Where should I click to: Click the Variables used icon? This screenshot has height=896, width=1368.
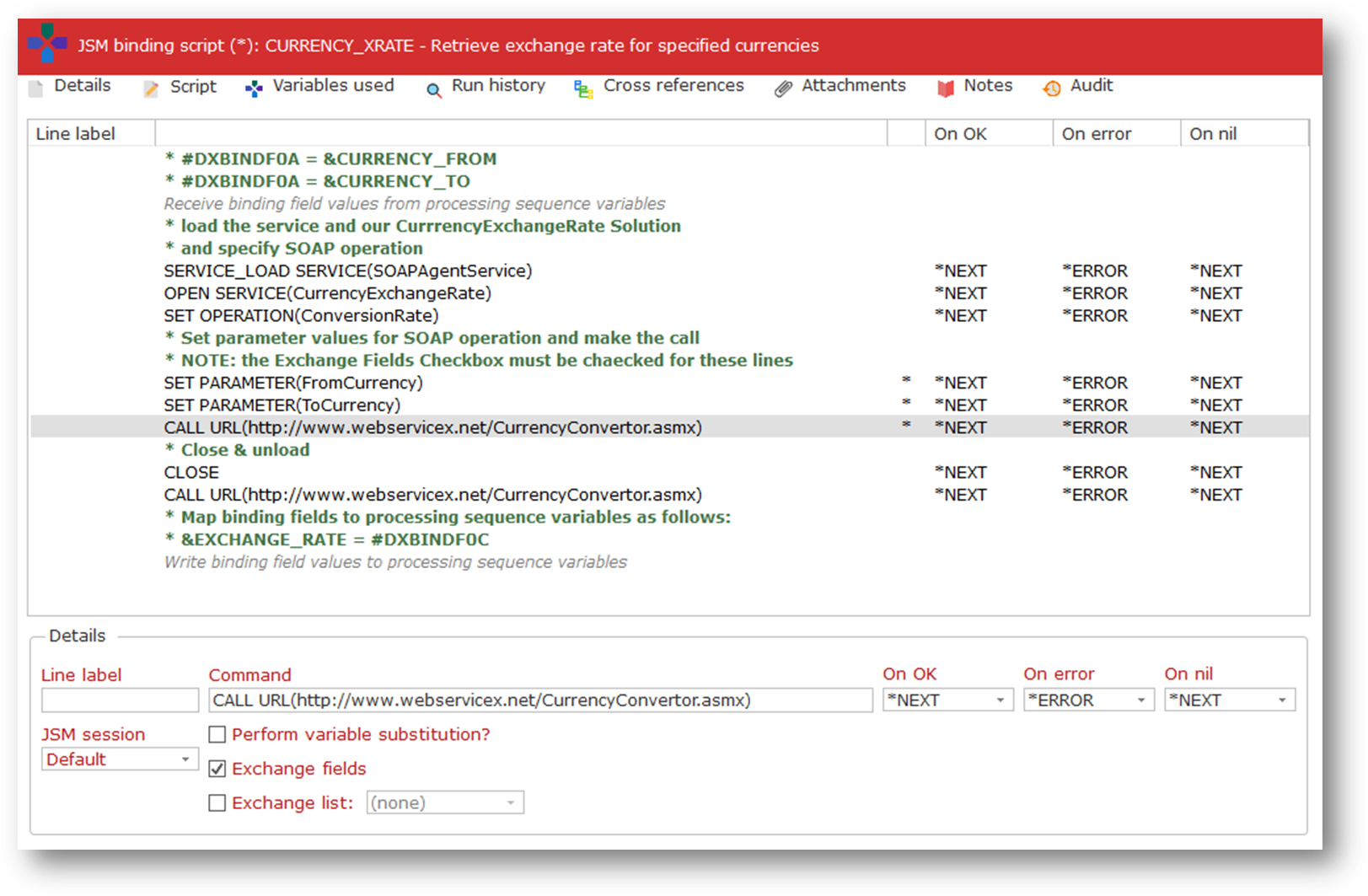[x=254, y=89]
